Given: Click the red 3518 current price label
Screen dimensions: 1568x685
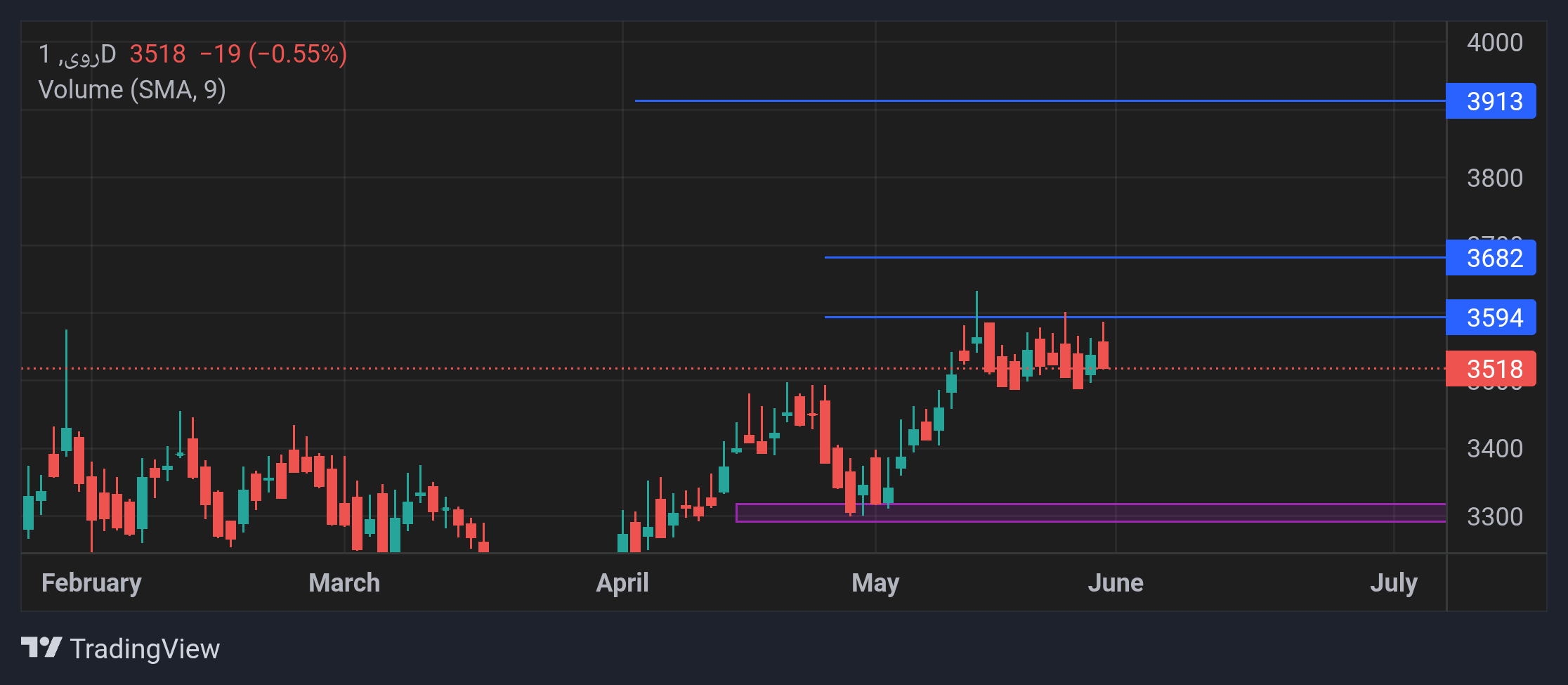Looking at the screenshot, I should click(x=1491, y=369).
